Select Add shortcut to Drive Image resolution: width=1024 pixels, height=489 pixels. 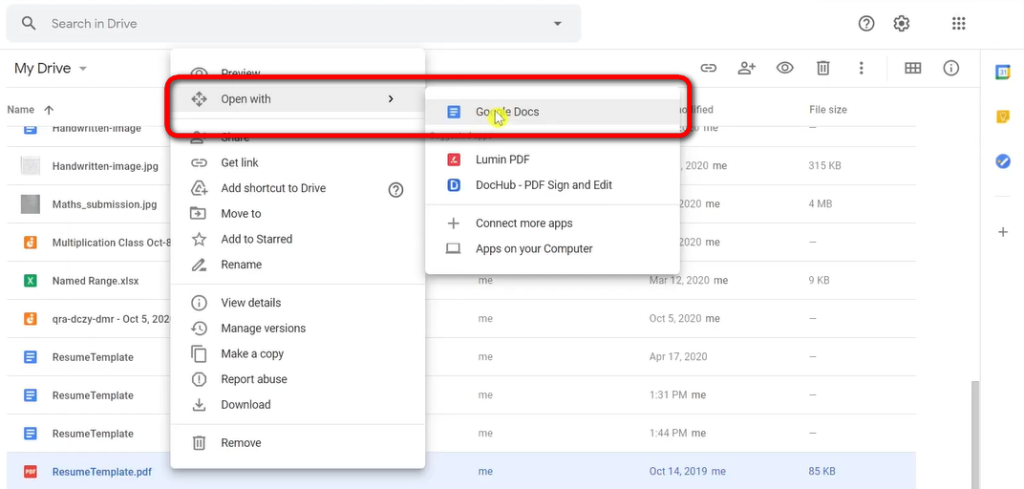tap(298, 188)
